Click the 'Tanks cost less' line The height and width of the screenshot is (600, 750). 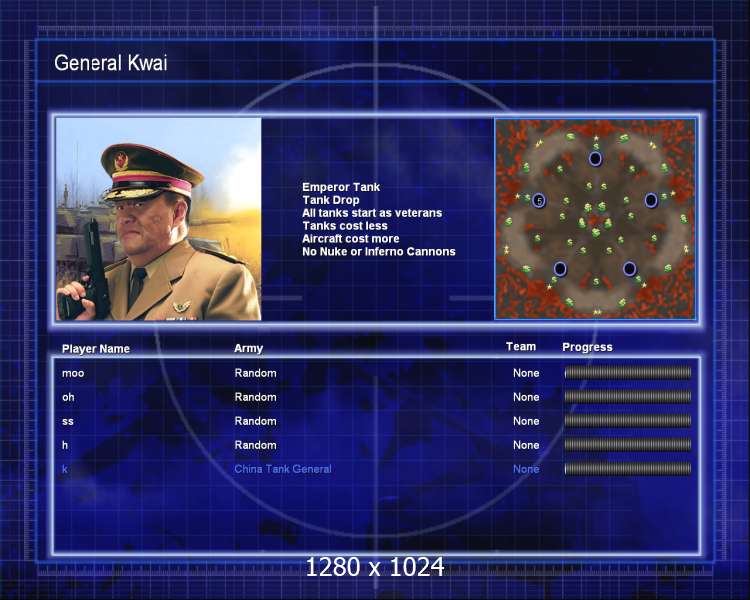click(x=345, y=226)
